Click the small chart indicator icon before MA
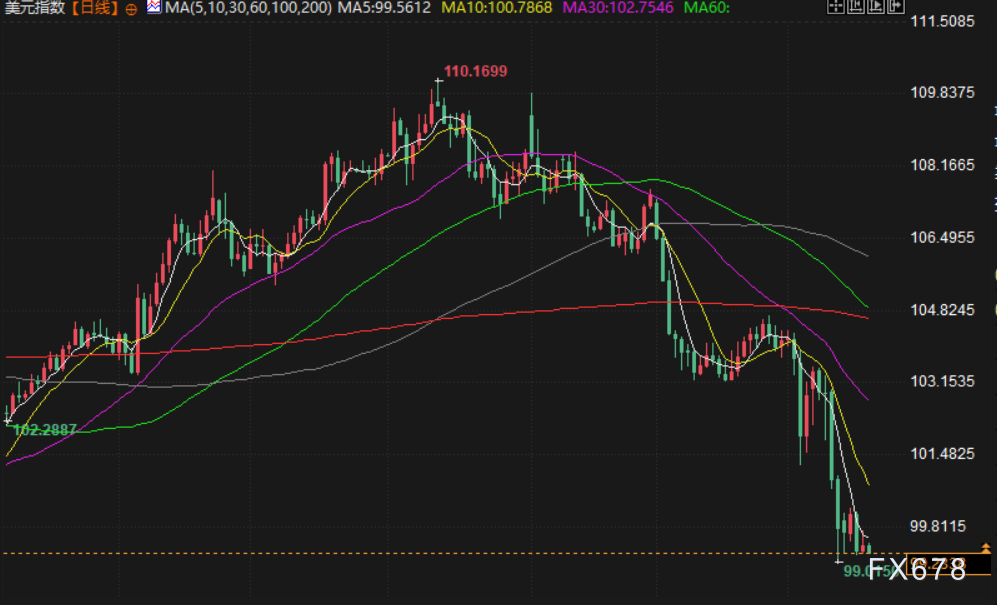This screenshot has height=605, width=997. click(x=153, y=7)
